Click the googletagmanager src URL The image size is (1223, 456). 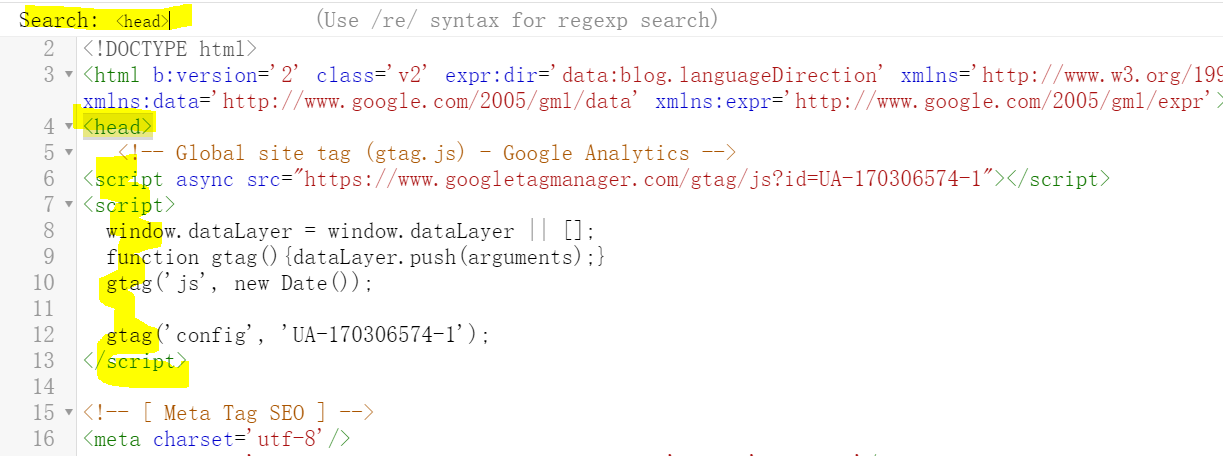tap(646, 179)
